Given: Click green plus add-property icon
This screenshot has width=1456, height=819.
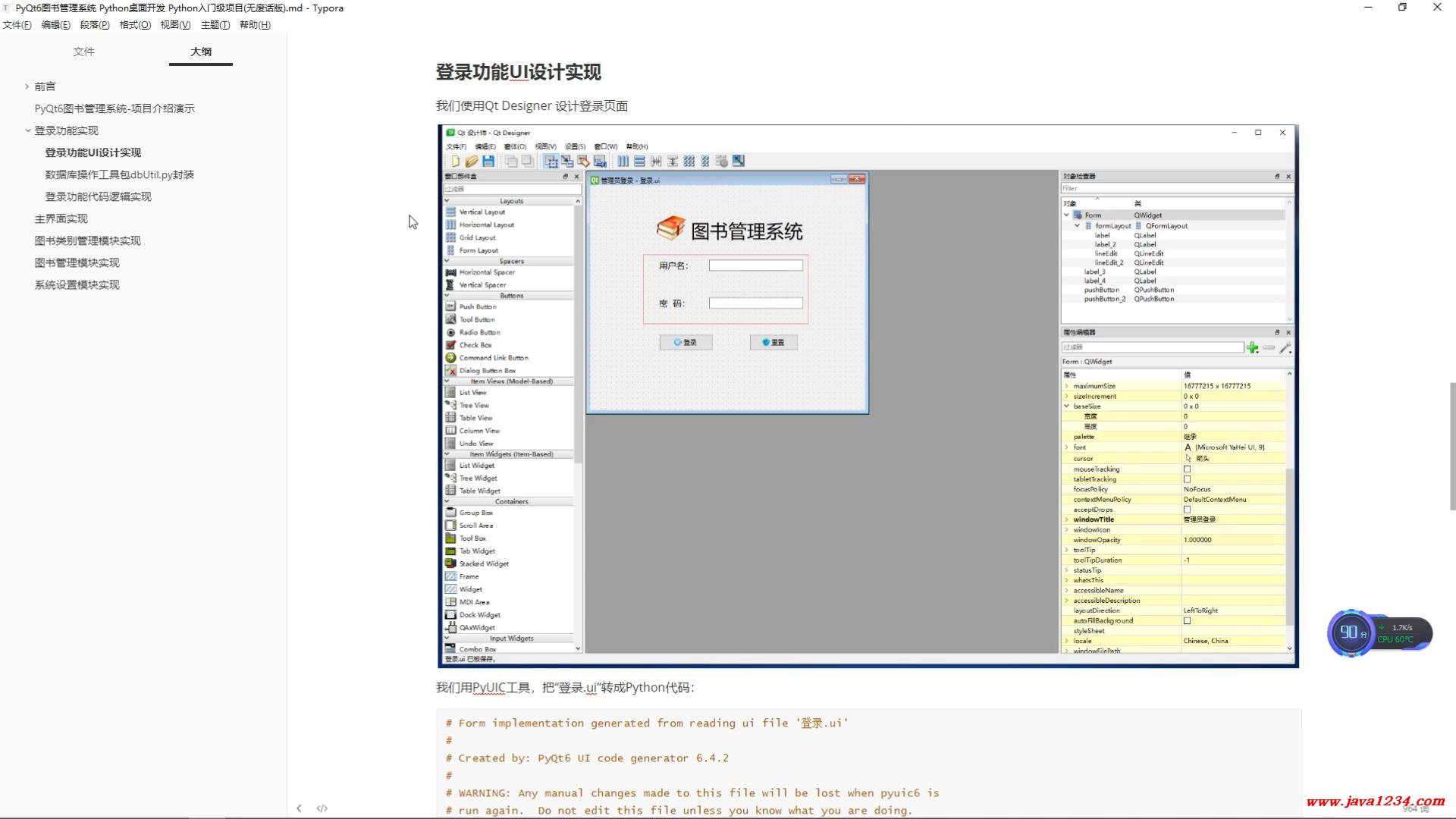Looking at the screenshot, I should point(1253,347).
